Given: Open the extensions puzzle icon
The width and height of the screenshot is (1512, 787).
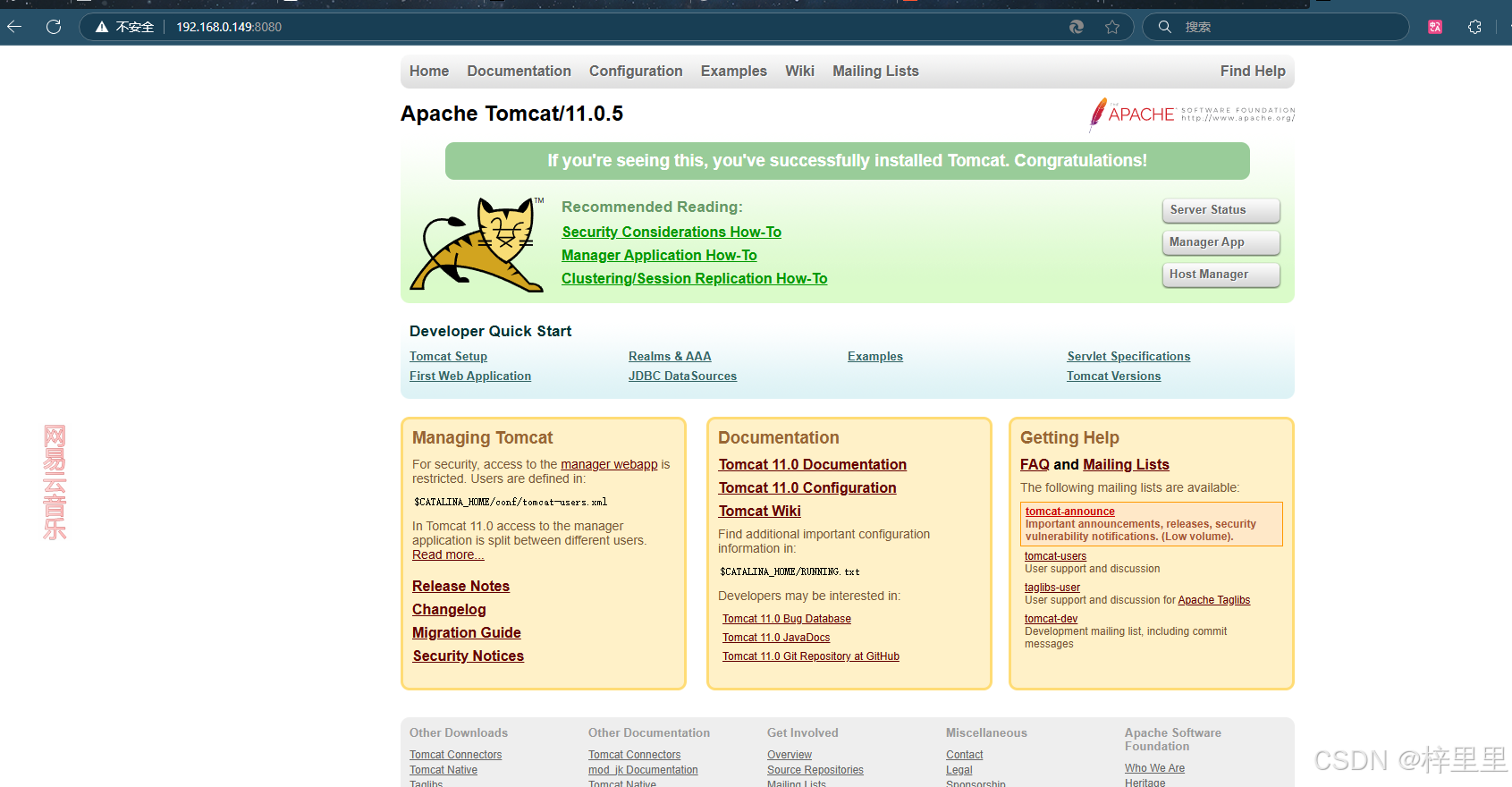Looking at the screenshot, I should tap(1474, 27).
